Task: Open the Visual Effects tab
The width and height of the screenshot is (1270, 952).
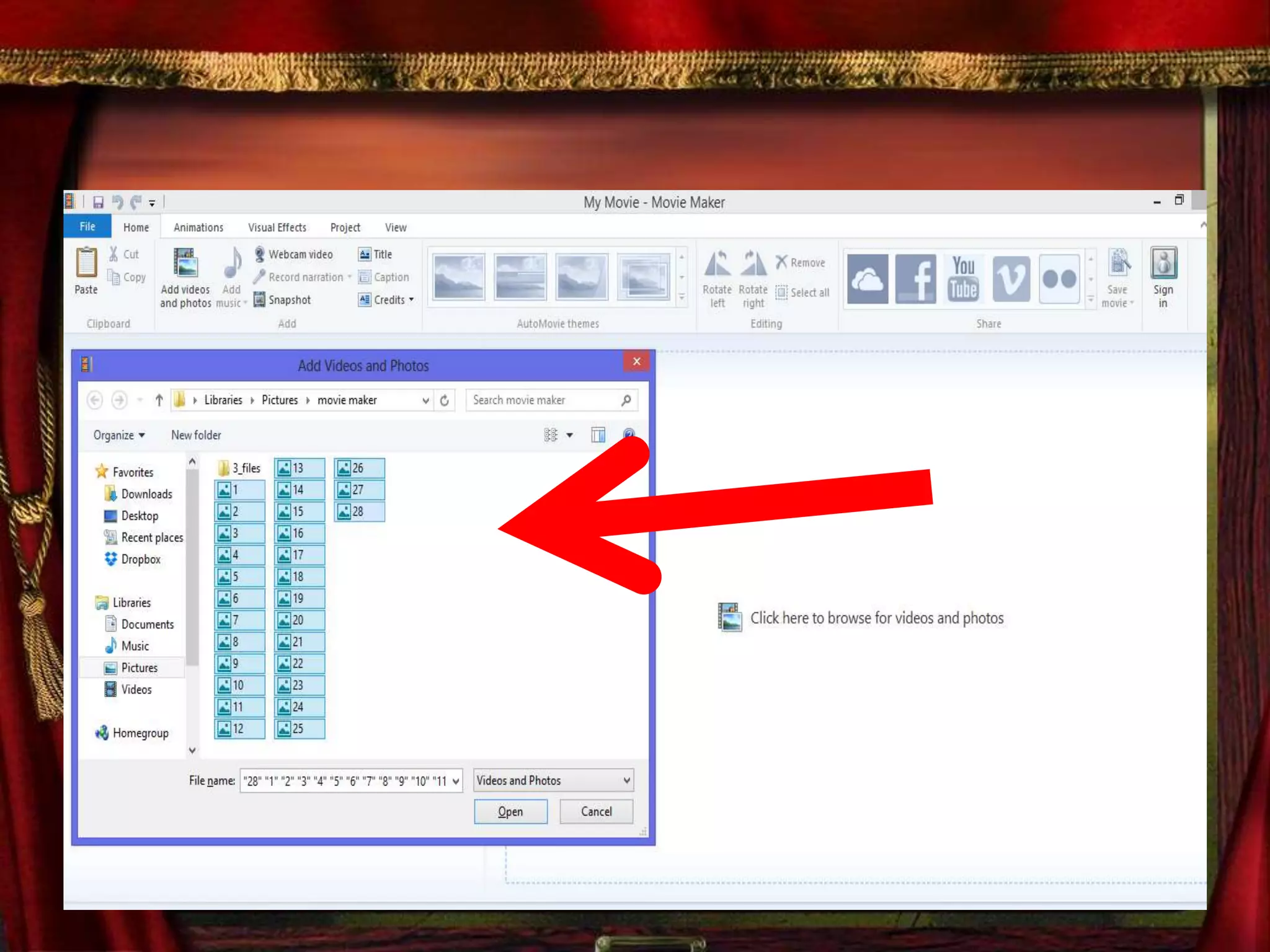Action: click(x=277, y=227)
